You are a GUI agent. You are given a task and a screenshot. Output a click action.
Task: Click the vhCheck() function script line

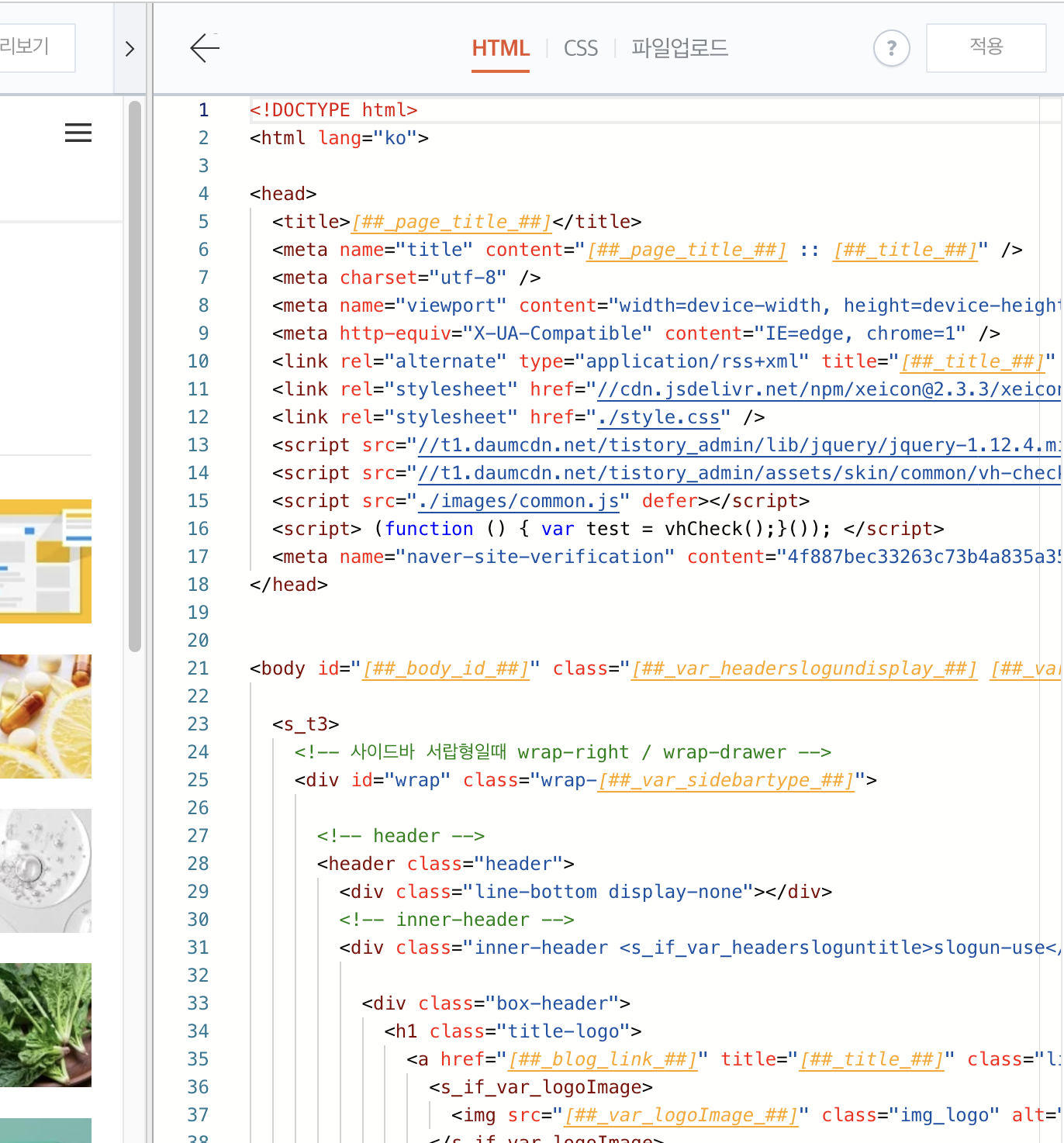608,529
